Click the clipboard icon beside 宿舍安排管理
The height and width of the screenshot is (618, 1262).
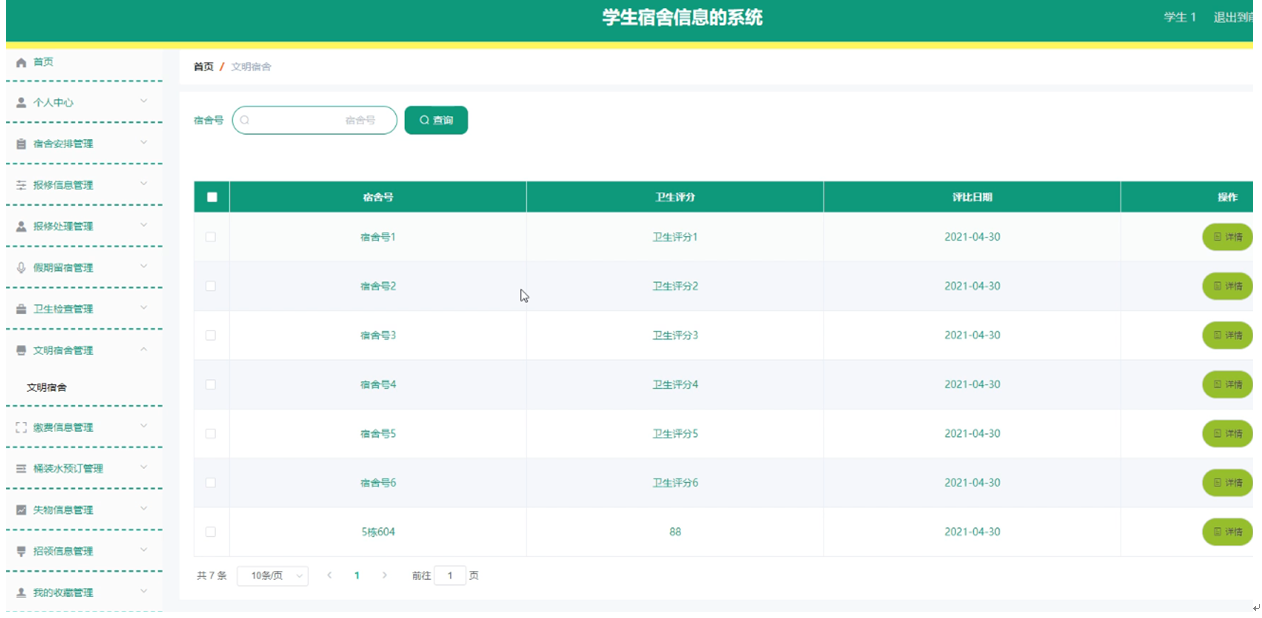tap(22, 144)
